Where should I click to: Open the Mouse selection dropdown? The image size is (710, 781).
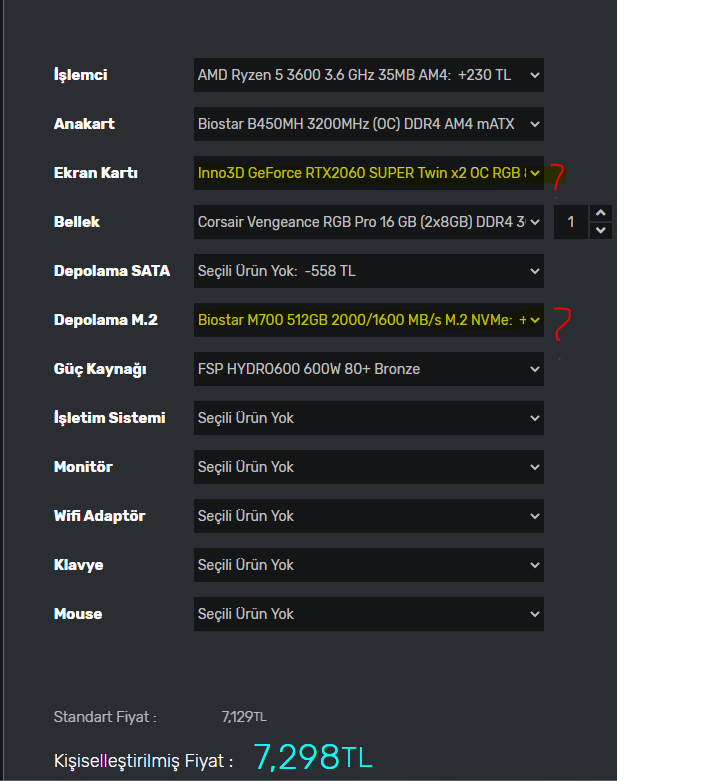tap(369, 614)
